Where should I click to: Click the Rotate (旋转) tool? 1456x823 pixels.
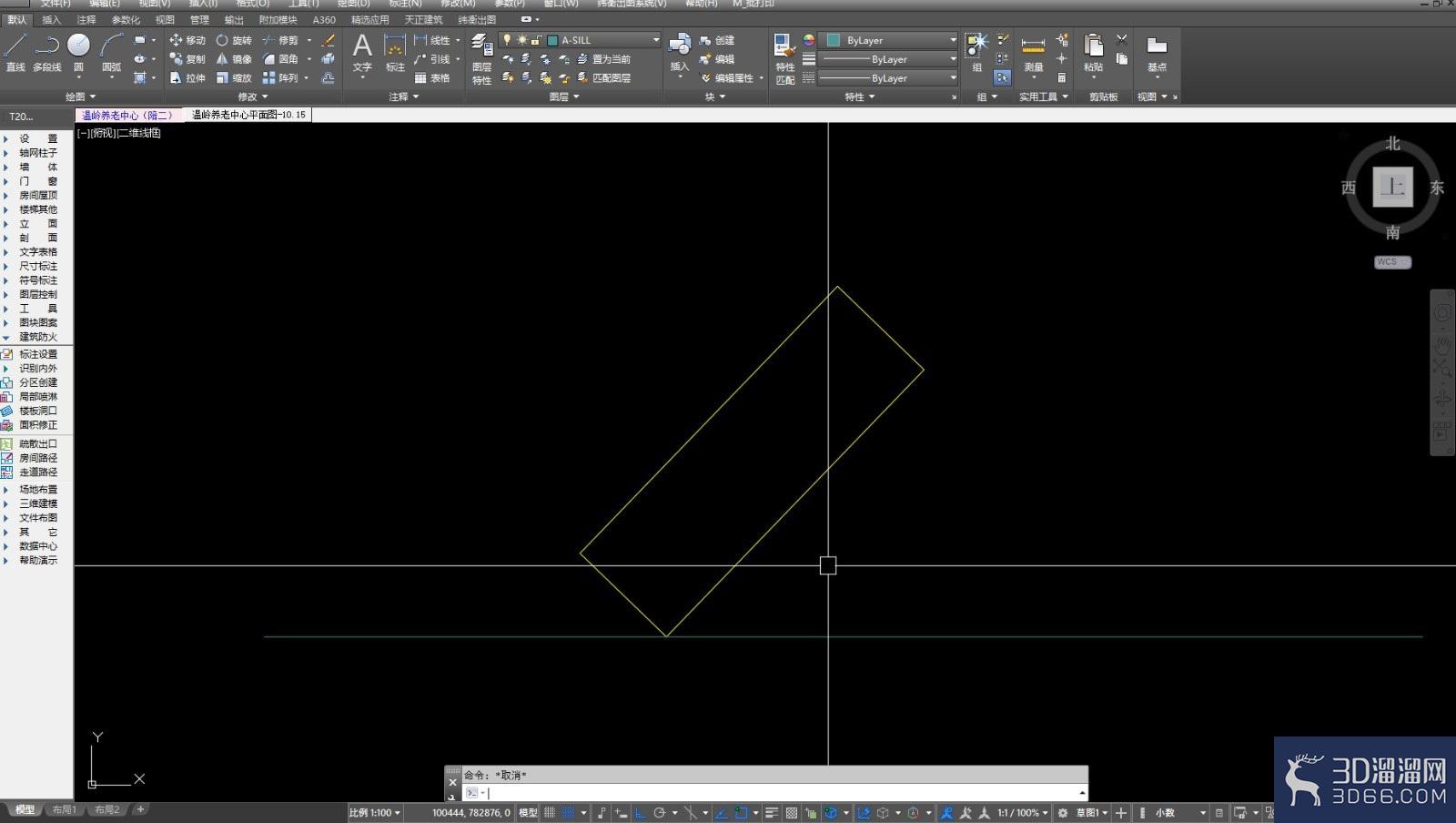pyautogui.click(x=233, y=40)
